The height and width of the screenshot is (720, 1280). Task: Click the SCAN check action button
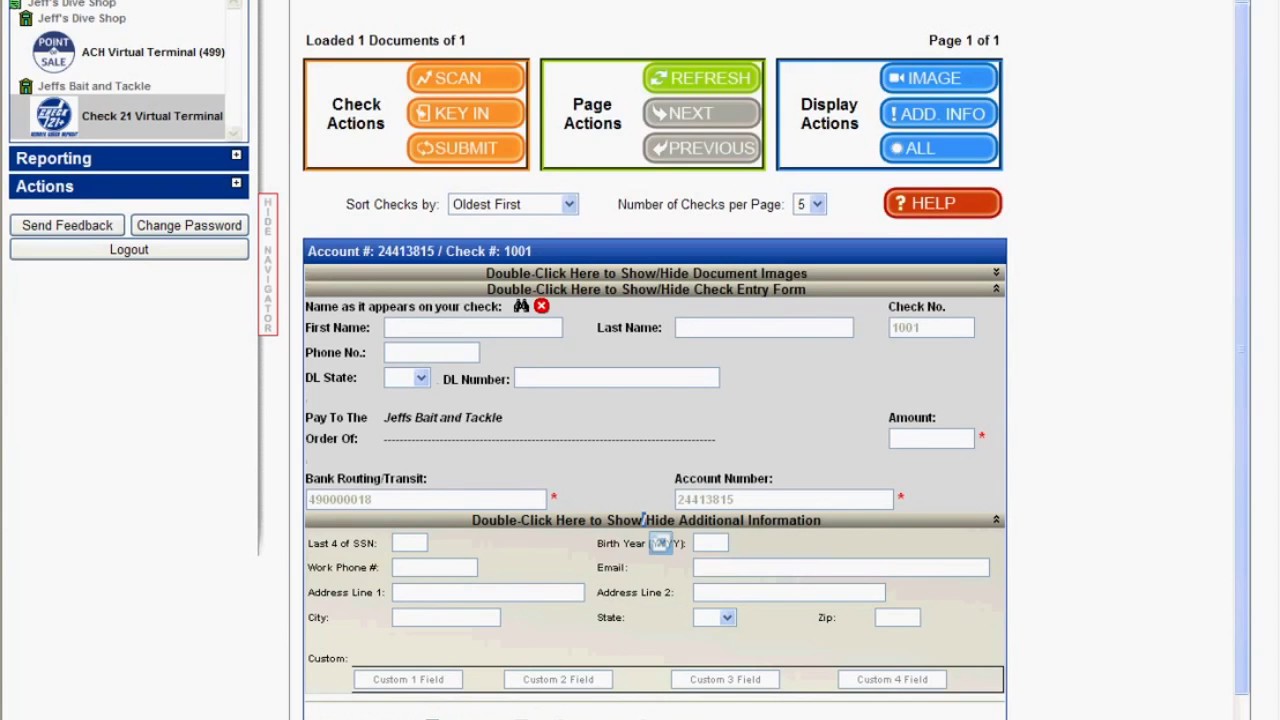tap(466, 78)
